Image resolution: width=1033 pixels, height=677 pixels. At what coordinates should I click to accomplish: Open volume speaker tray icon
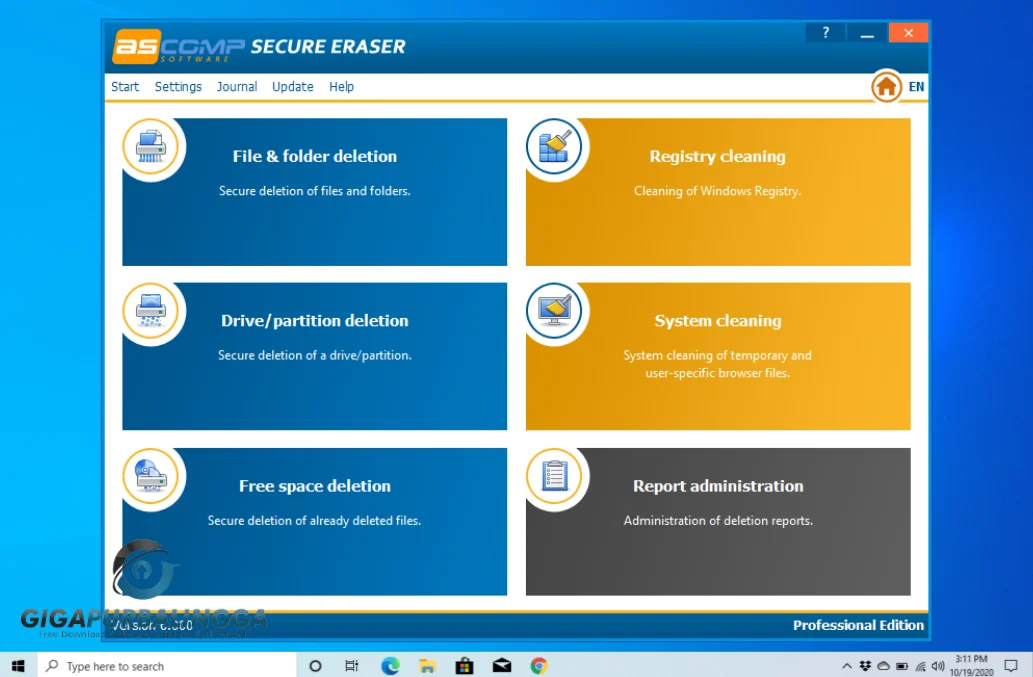(x=938, y=666)
